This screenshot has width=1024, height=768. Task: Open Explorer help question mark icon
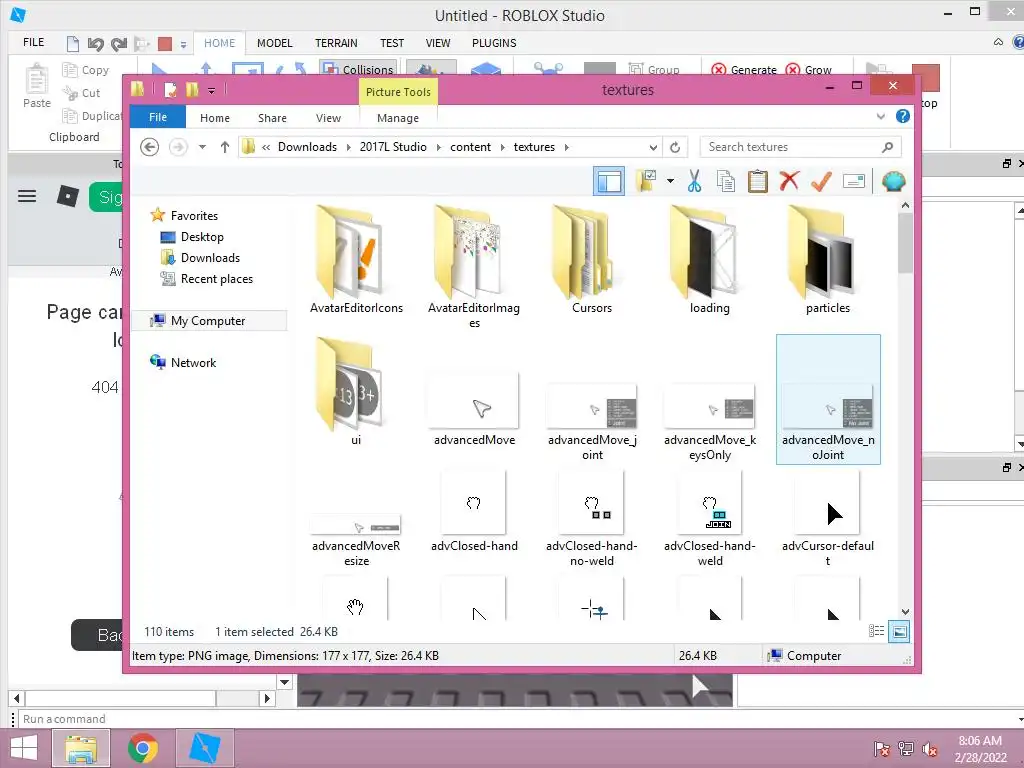[x=903, y=116]
